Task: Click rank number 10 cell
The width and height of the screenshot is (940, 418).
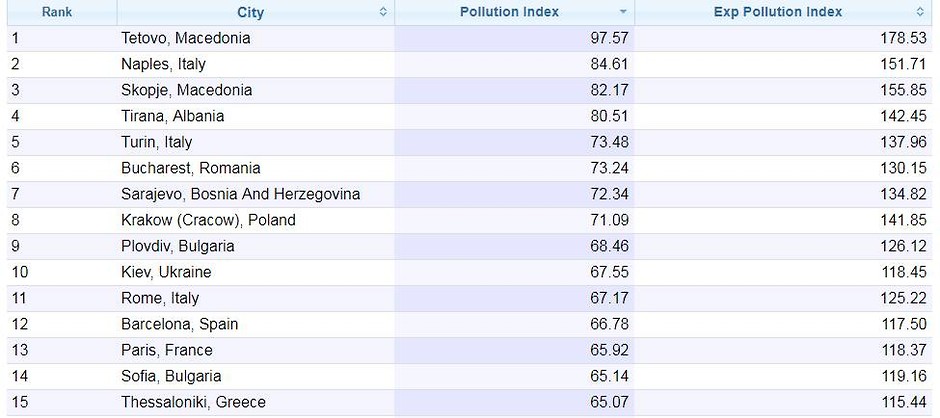Action: [19, 272]
